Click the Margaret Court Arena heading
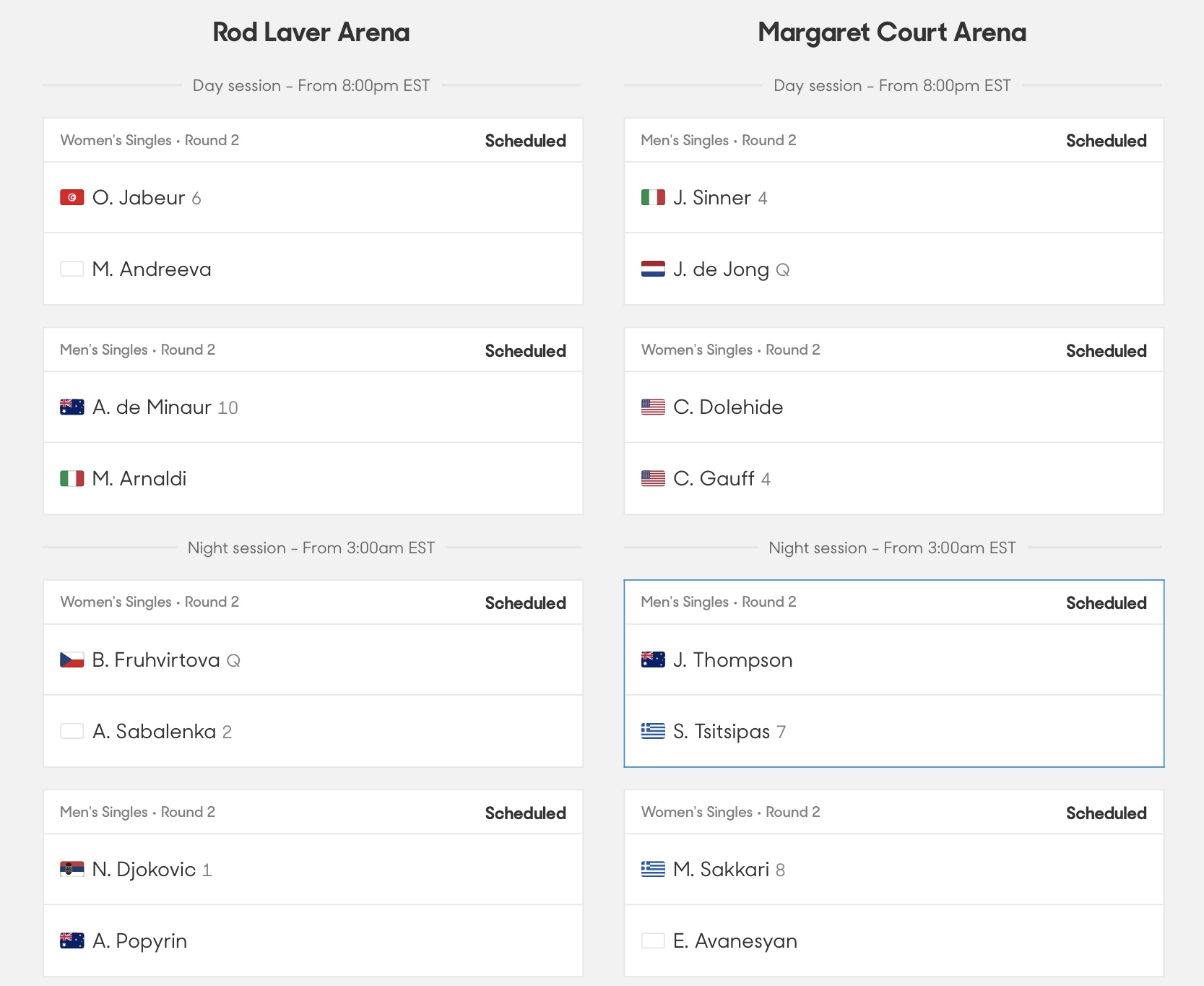 click(892, 33)
